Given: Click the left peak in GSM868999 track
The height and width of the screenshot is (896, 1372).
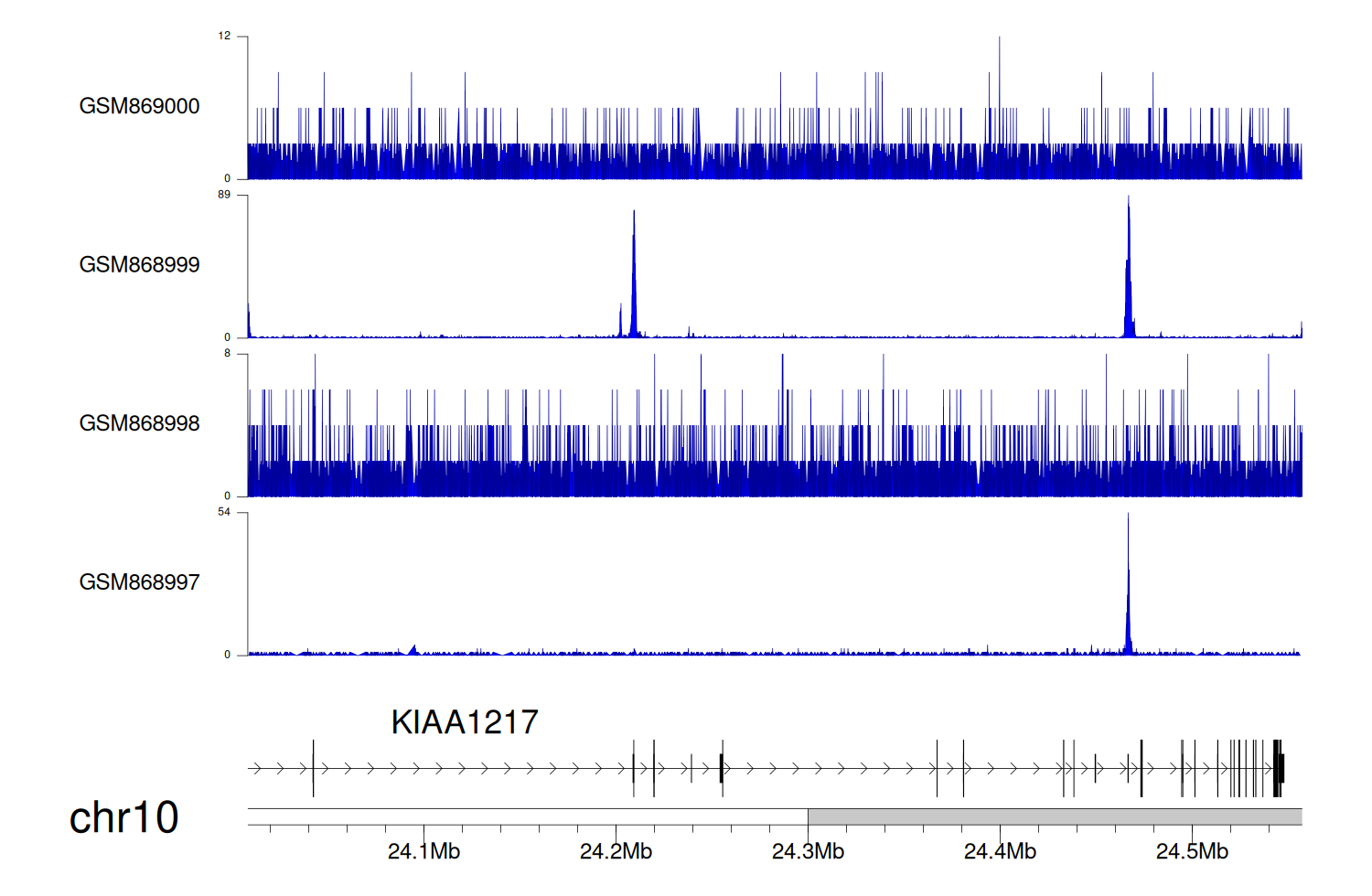Looking at the screenshot, I should tap(633, 274).
